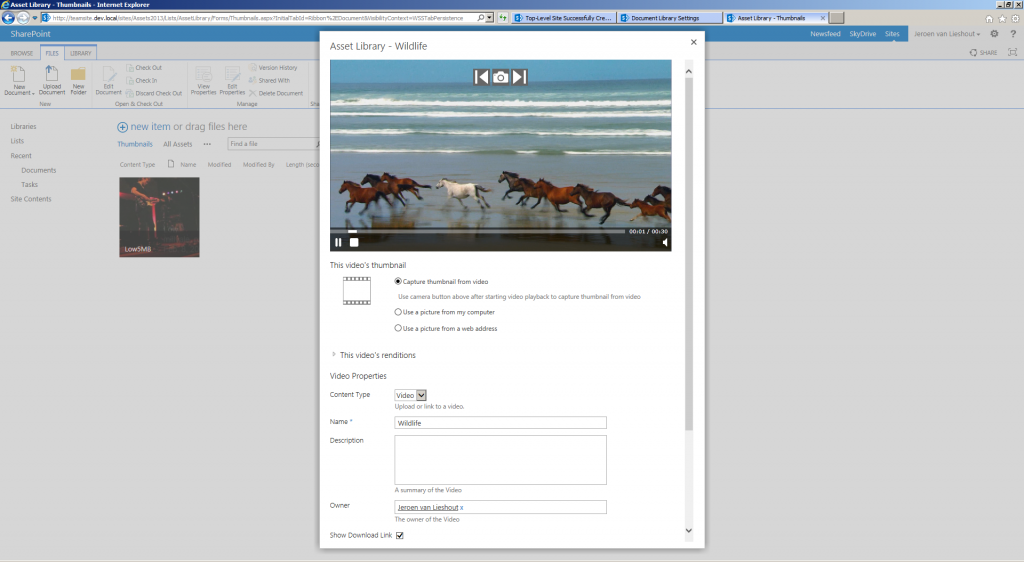The image size is (1024, 562).
Task: Open SharePoint help question mark
Action: click(x=1013, y=34)
